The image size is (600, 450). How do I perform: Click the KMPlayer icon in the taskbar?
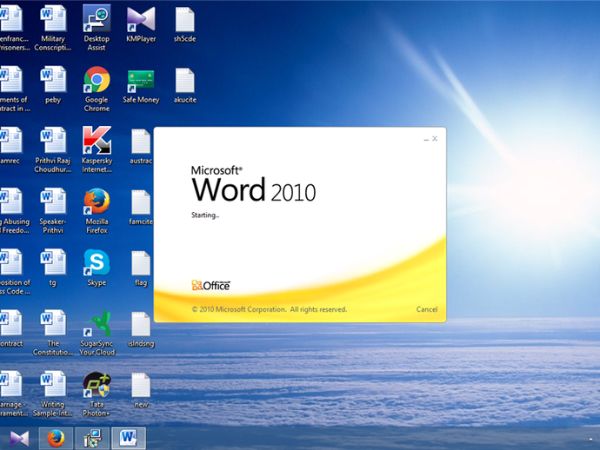pyautogui.click(x=19, y=439)
